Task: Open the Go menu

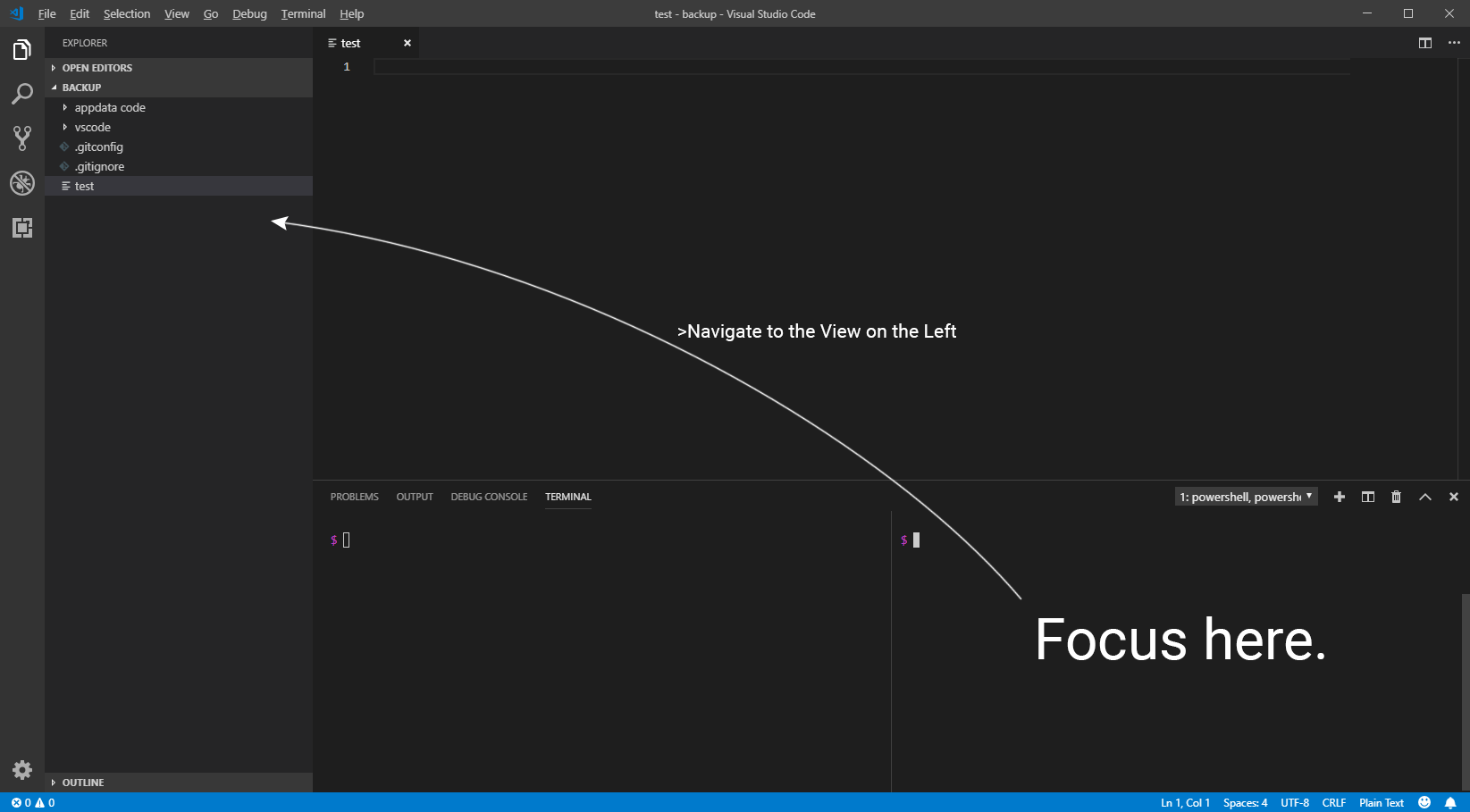Action: 211,13
